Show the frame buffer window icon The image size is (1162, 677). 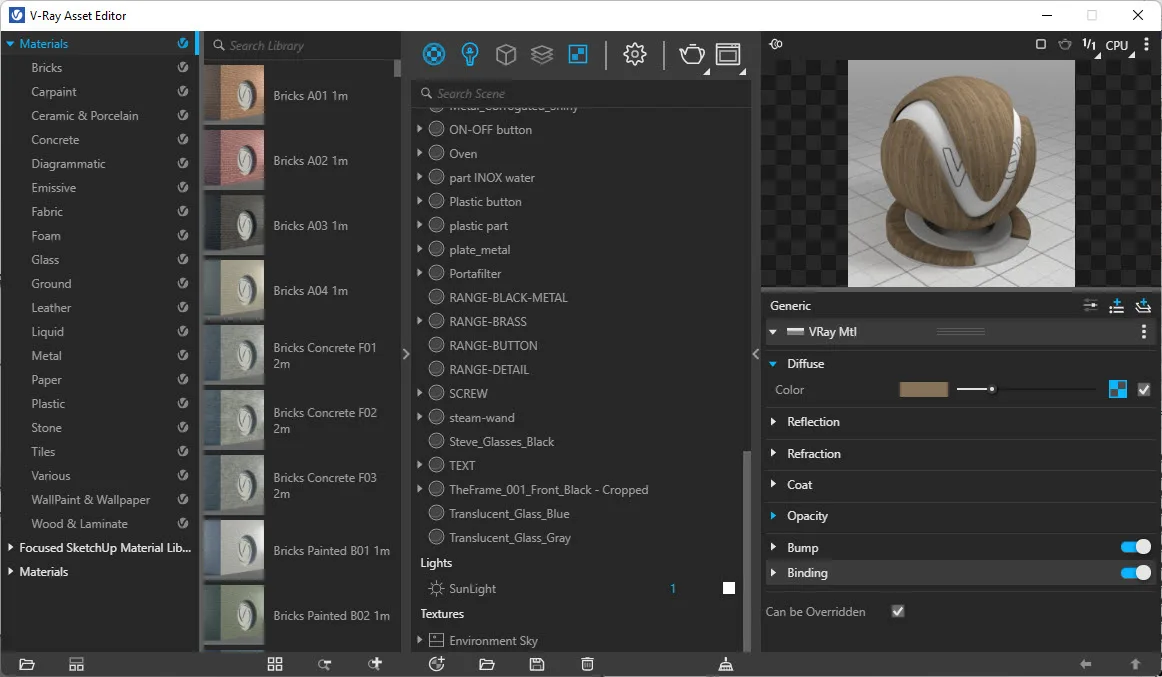point(728,54)
